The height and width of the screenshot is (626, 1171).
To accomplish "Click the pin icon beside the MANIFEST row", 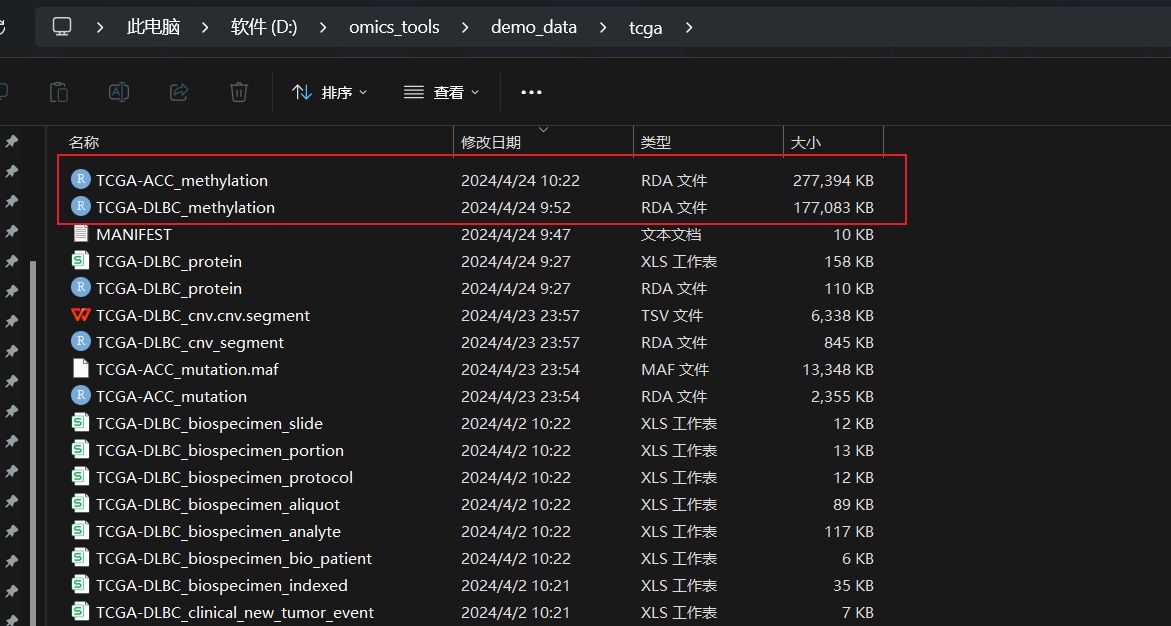I will 12,232.
